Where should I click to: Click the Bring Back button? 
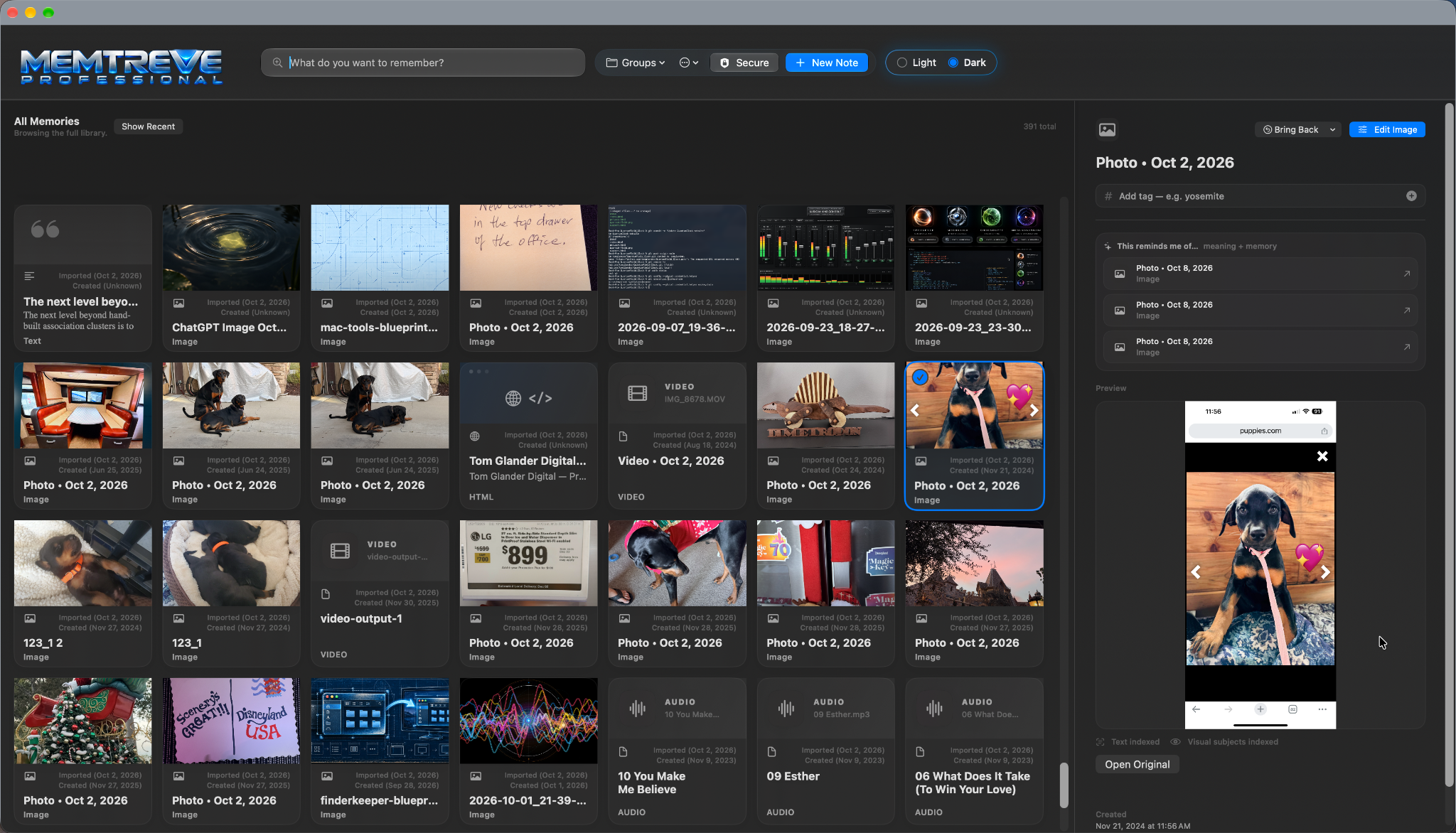click(1290, 129)
